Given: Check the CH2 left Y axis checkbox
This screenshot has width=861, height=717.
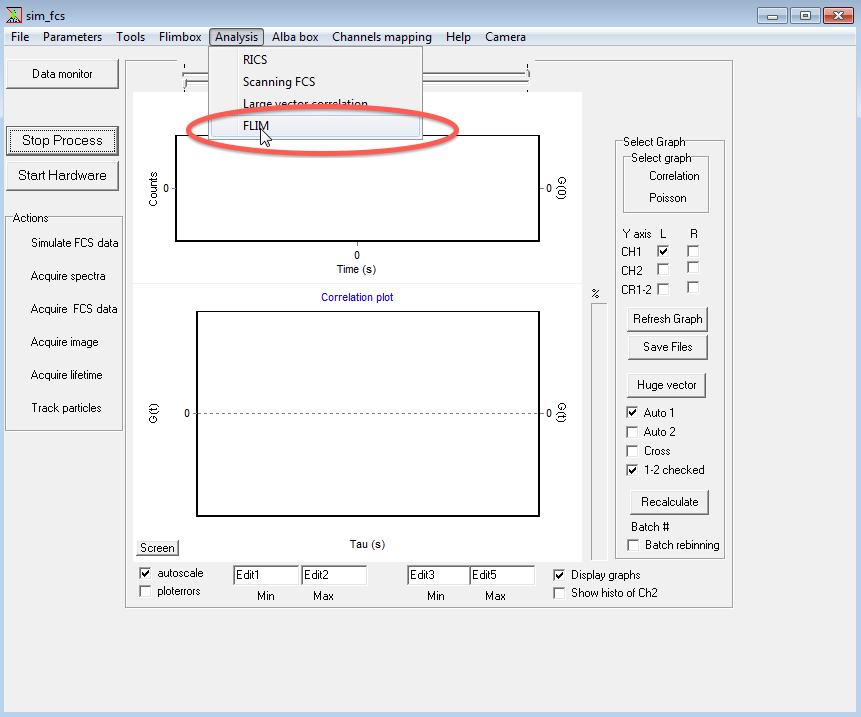Looking at the screenshot, I should [x=663, y=269].
